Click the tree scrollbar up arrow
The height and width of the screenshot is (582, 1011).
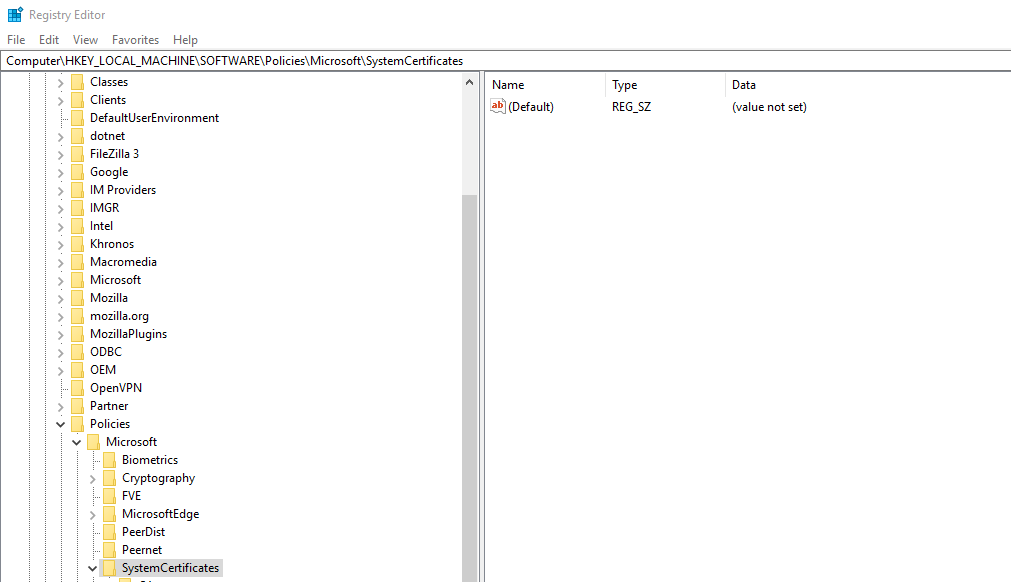pos(469,82)
